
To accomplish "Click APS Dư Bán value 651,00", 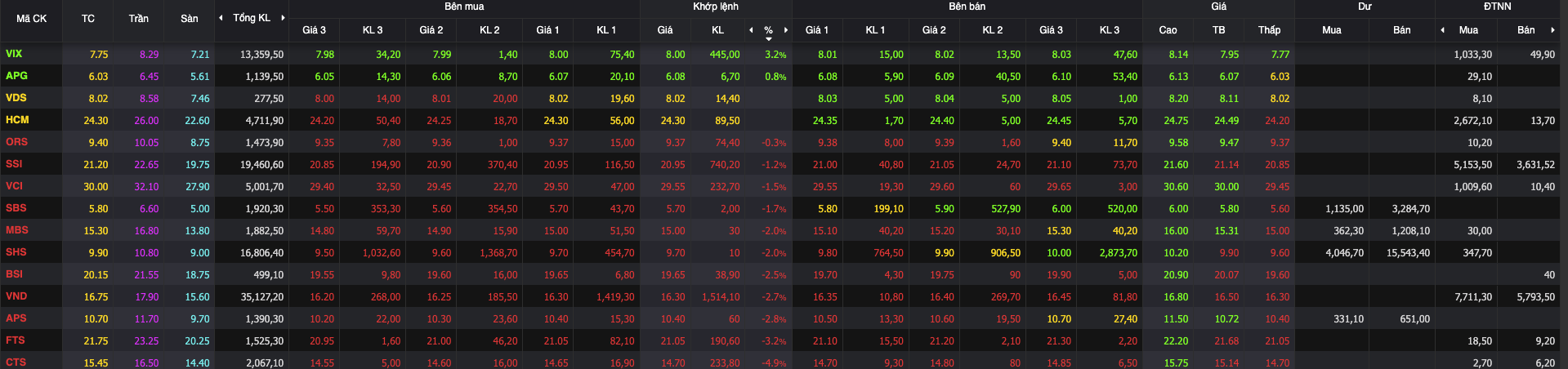I will (x=1414, y=319).
